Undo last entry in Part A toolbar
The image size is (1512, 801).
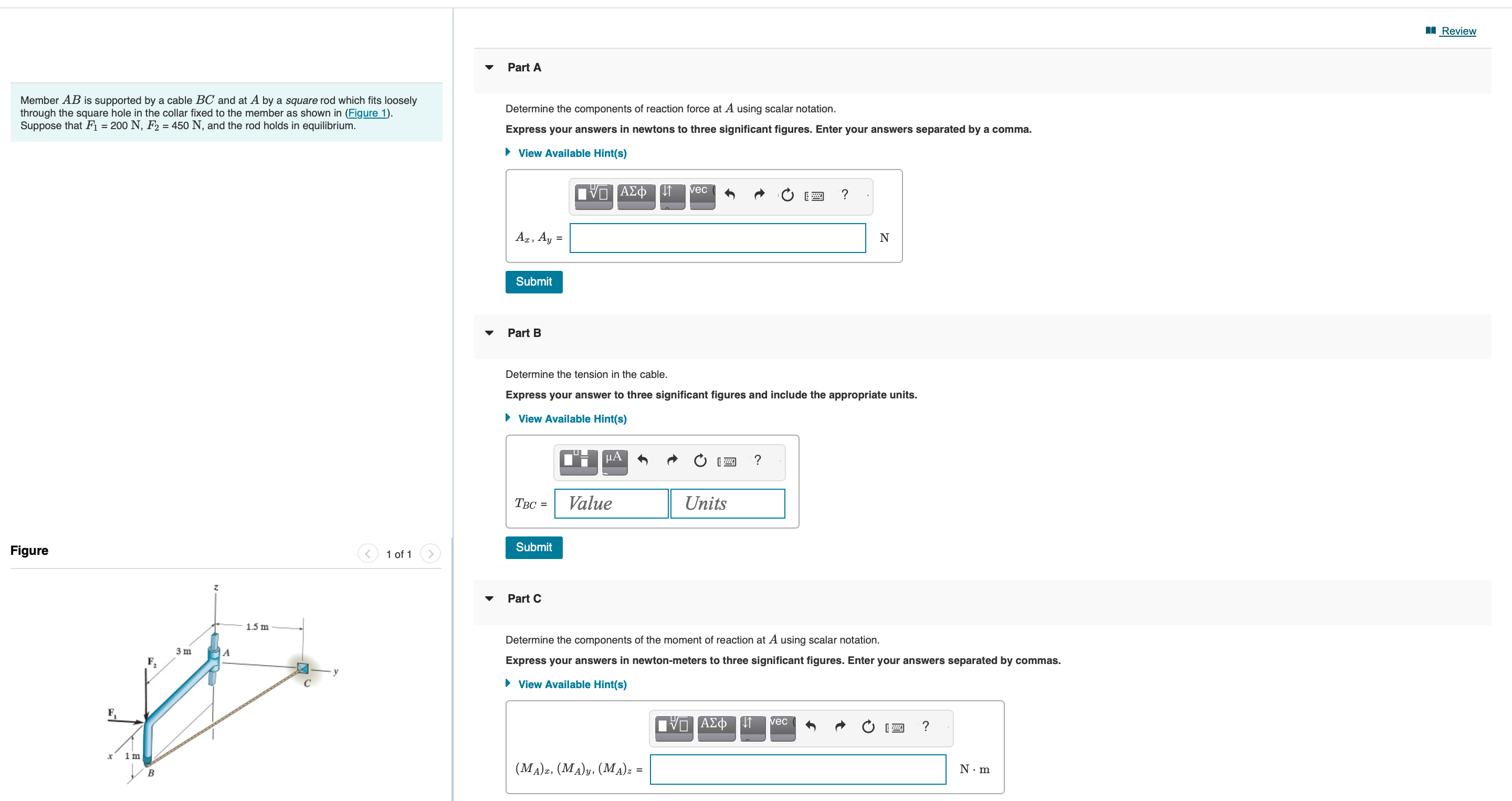(730, 195)
